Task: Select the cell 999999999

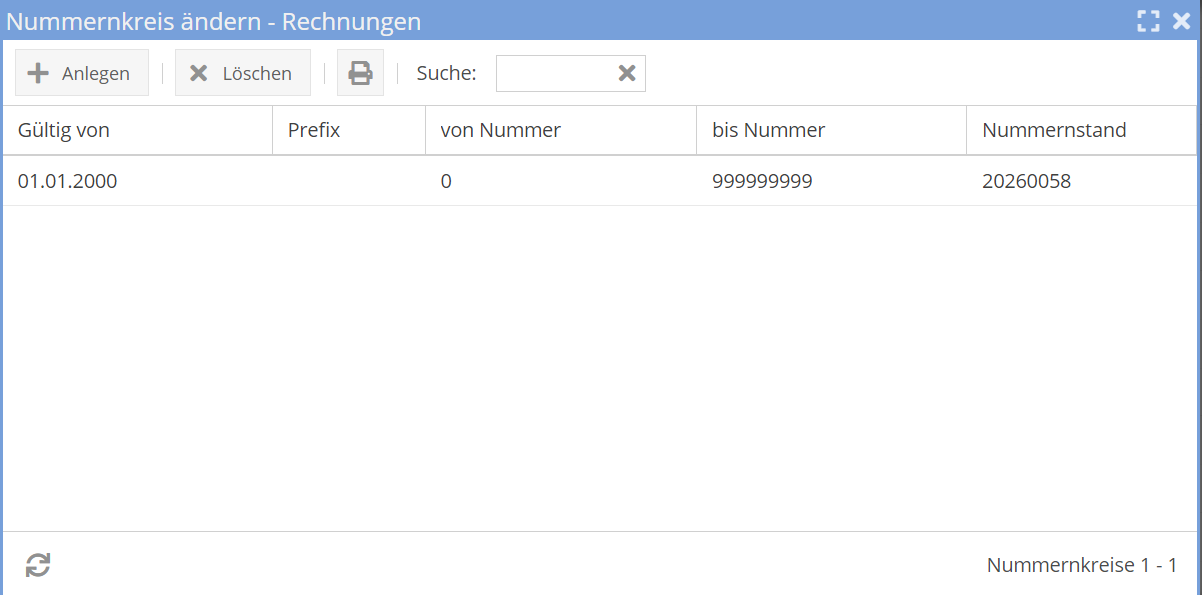Action: pos(832,181)
